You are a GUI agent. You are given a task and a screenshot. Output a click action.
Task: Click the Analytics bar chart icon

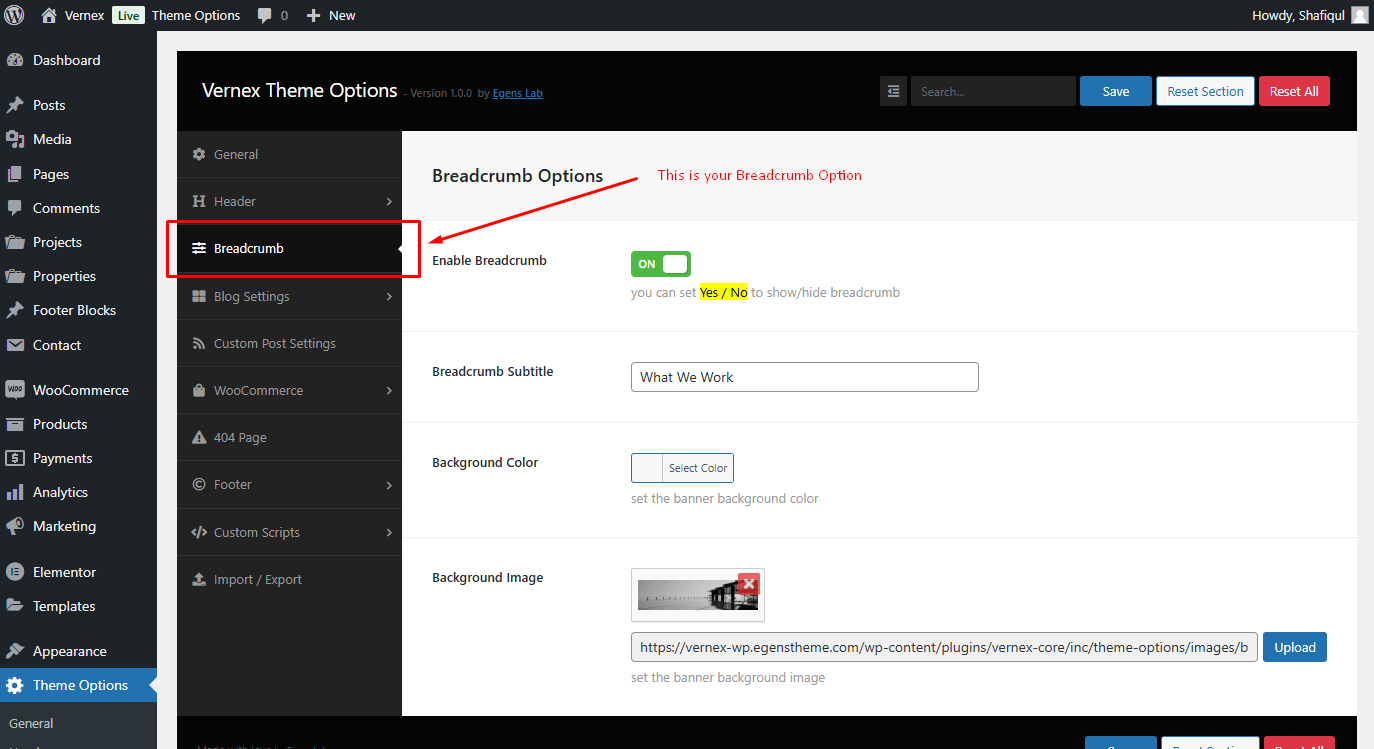(x=15, y=492)
